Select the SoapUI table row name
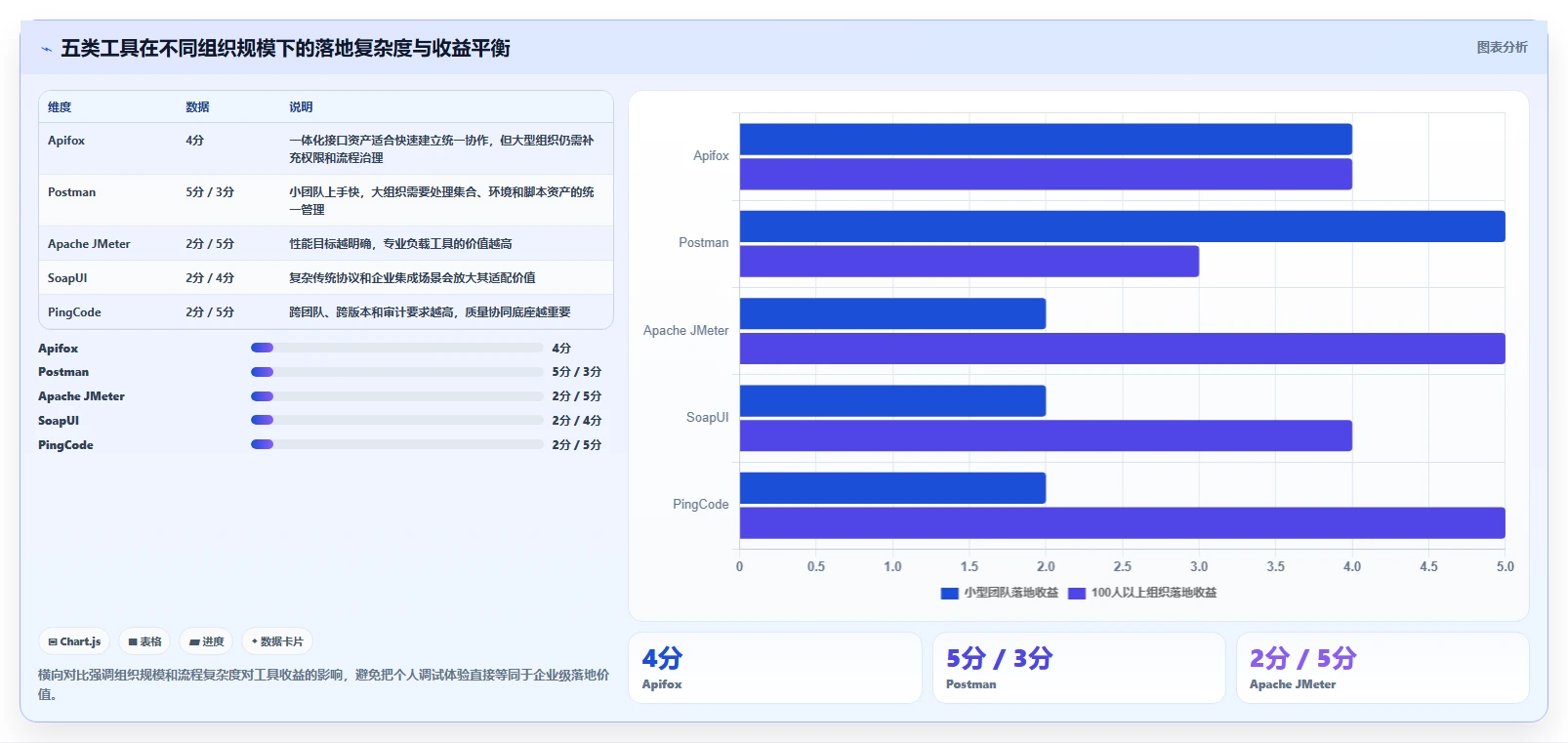 (x=67, y=278)
